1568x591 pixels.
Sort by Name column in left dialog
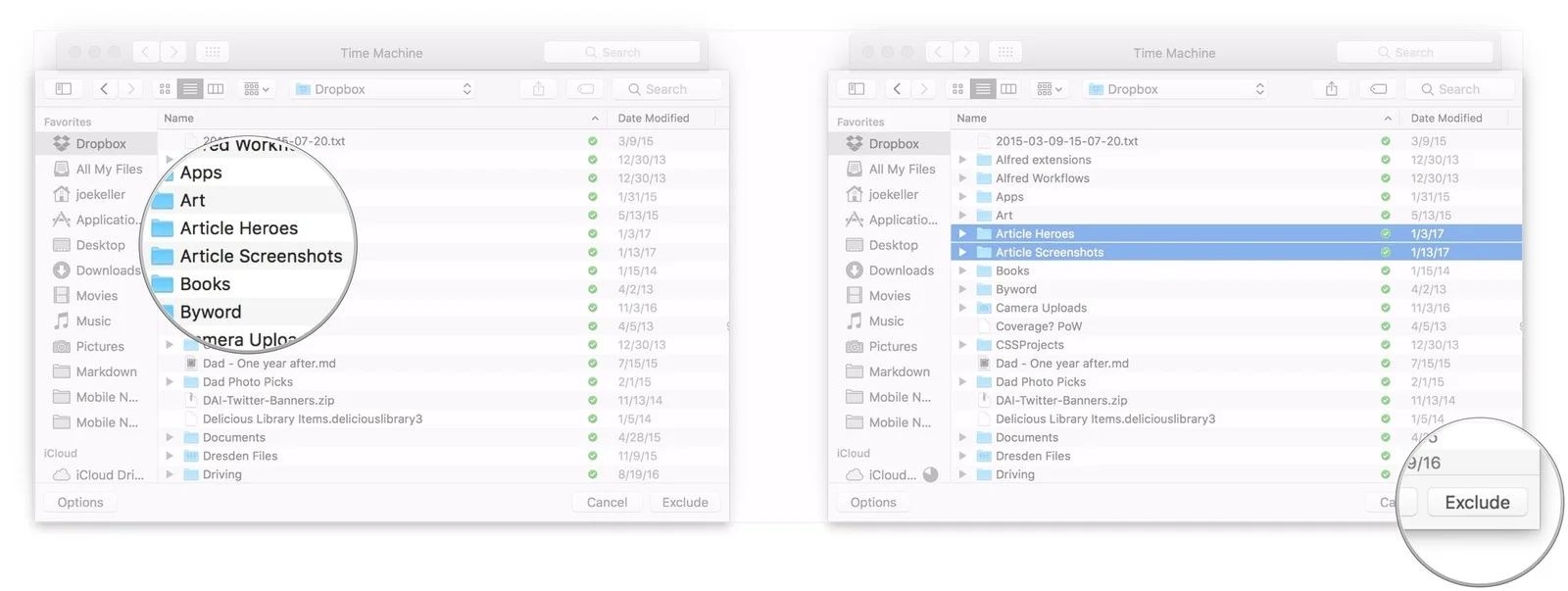tap(380, 118)
